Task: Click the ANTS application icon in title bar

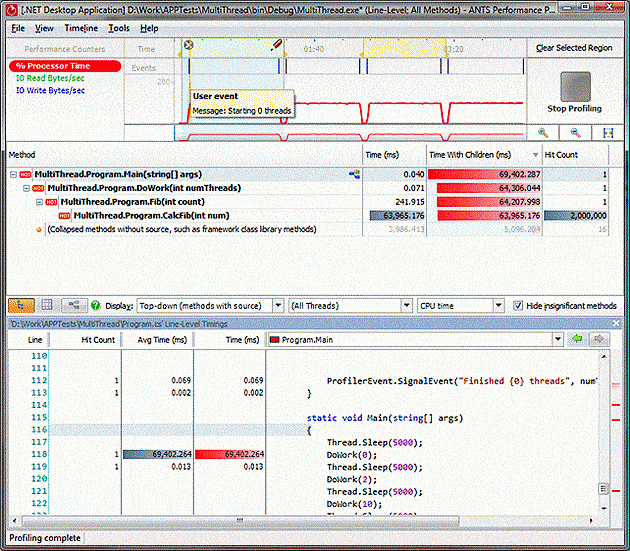Action: pos(12,10)
